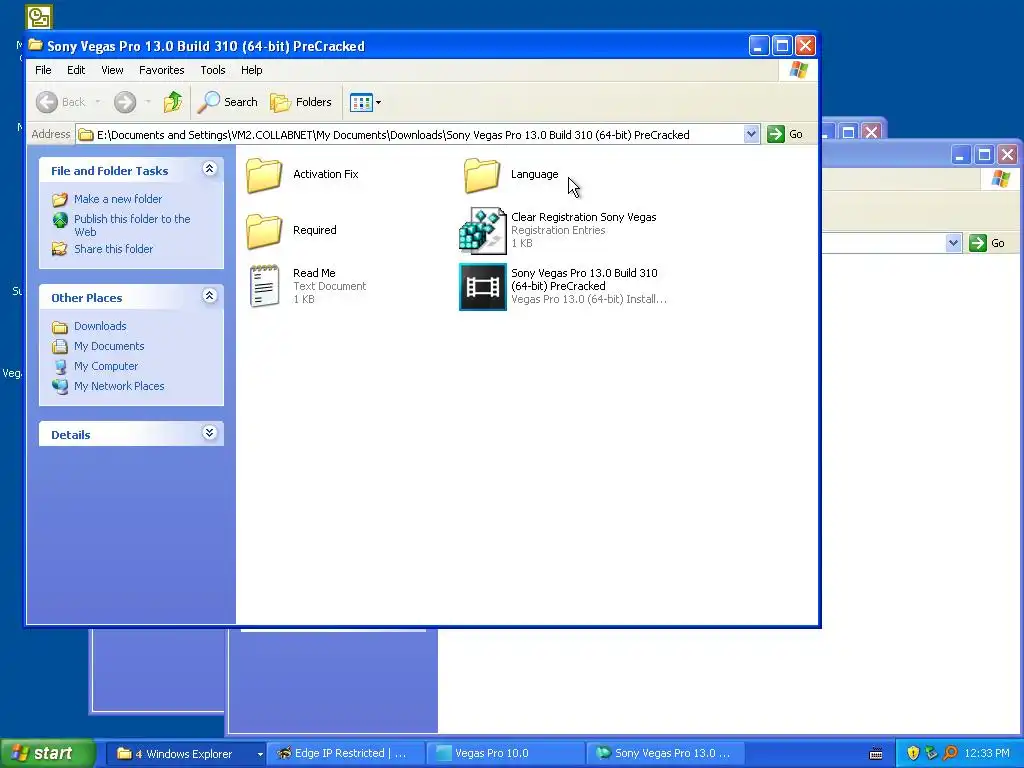Go to My Computer link
The height and width of the screenshot is (768, 1024).
click(106, 366)
